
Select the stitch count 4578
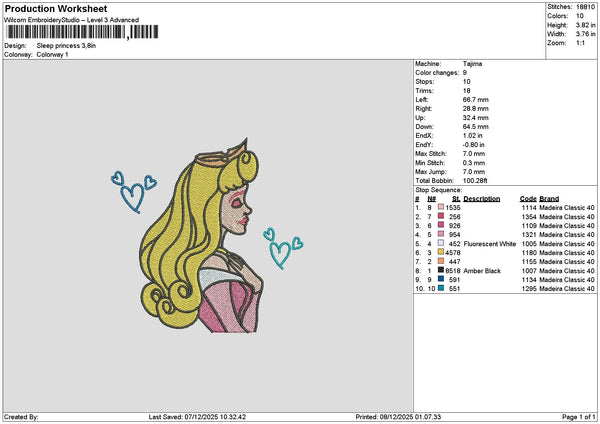click(453, 253)
